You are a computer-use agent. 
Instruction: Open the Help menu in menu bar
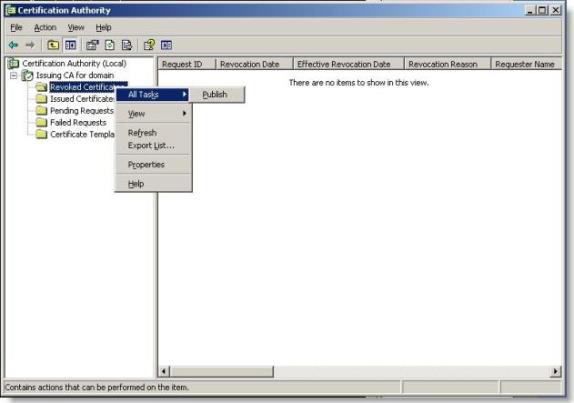click(x=103, y=27)
